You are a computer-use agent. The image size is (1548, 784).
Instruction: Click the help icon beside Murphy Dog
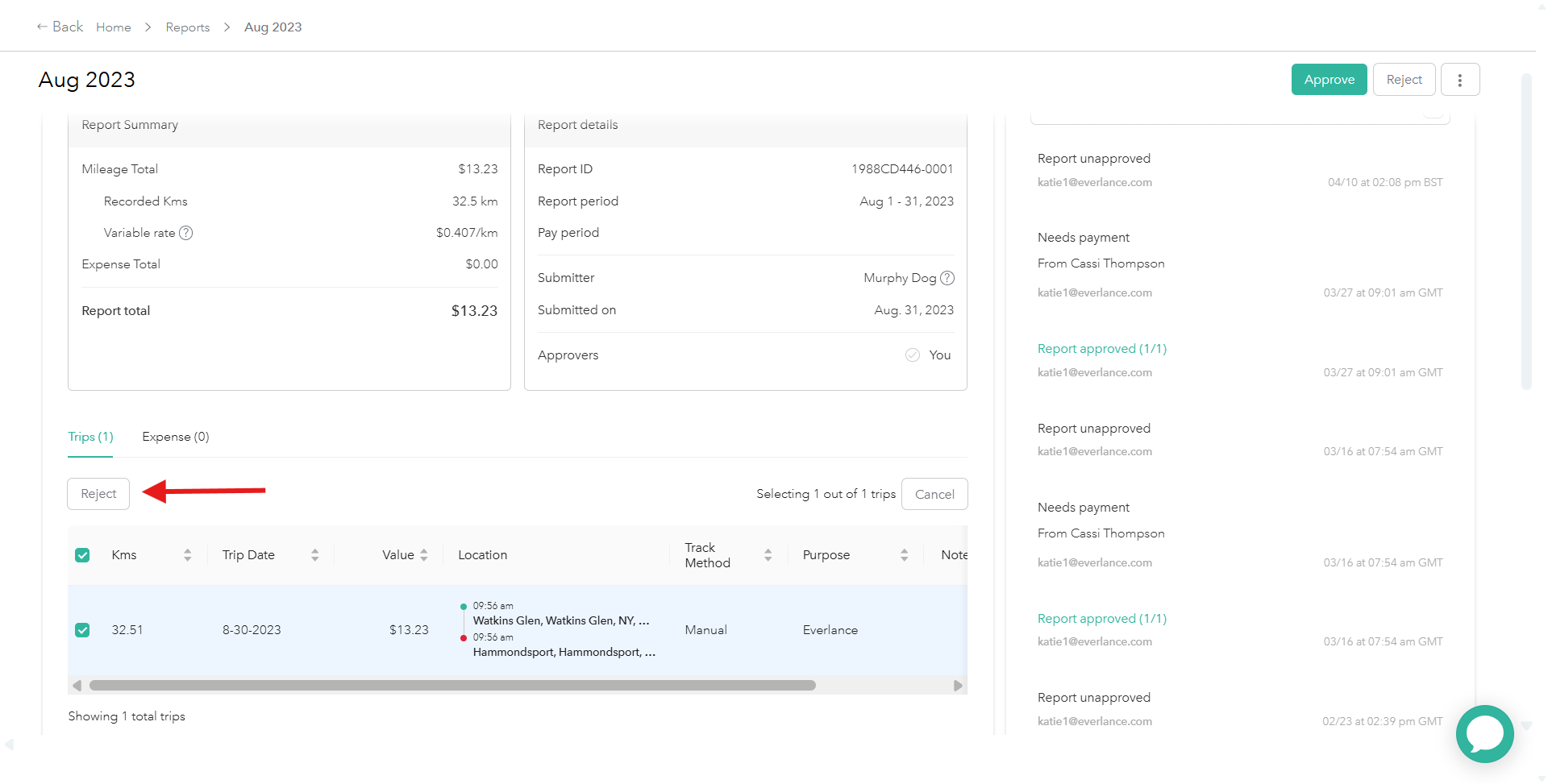[947, 278]
